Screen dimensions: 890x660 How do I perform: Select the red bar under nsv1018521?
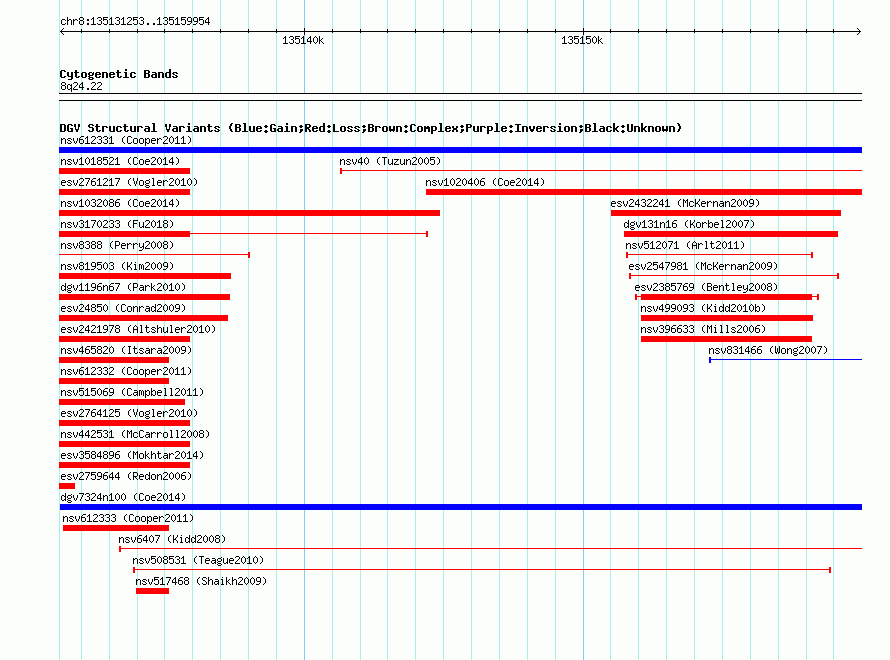click(x=124, y=171)
